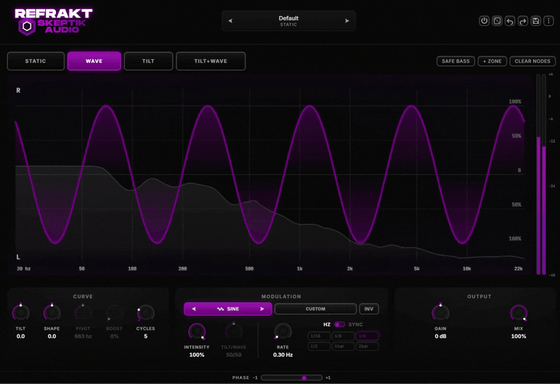The image size is (560, 384).
Task: Select the 1bar sync division
Action: tap(343, 346)
